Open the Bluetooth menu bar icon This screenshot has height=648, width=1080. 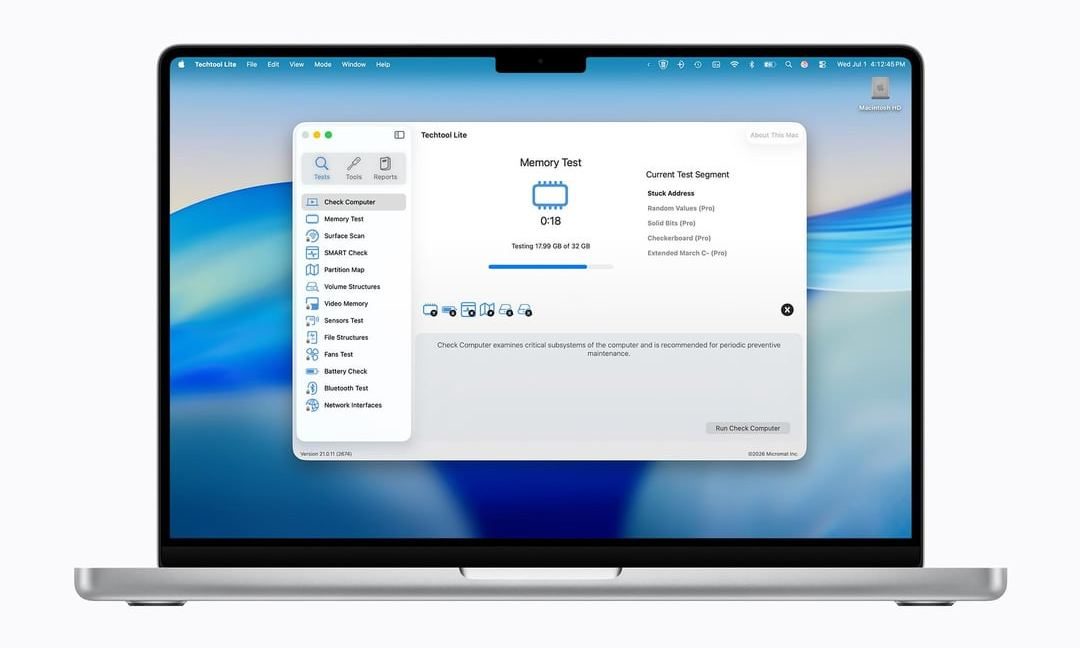point(751,64)
